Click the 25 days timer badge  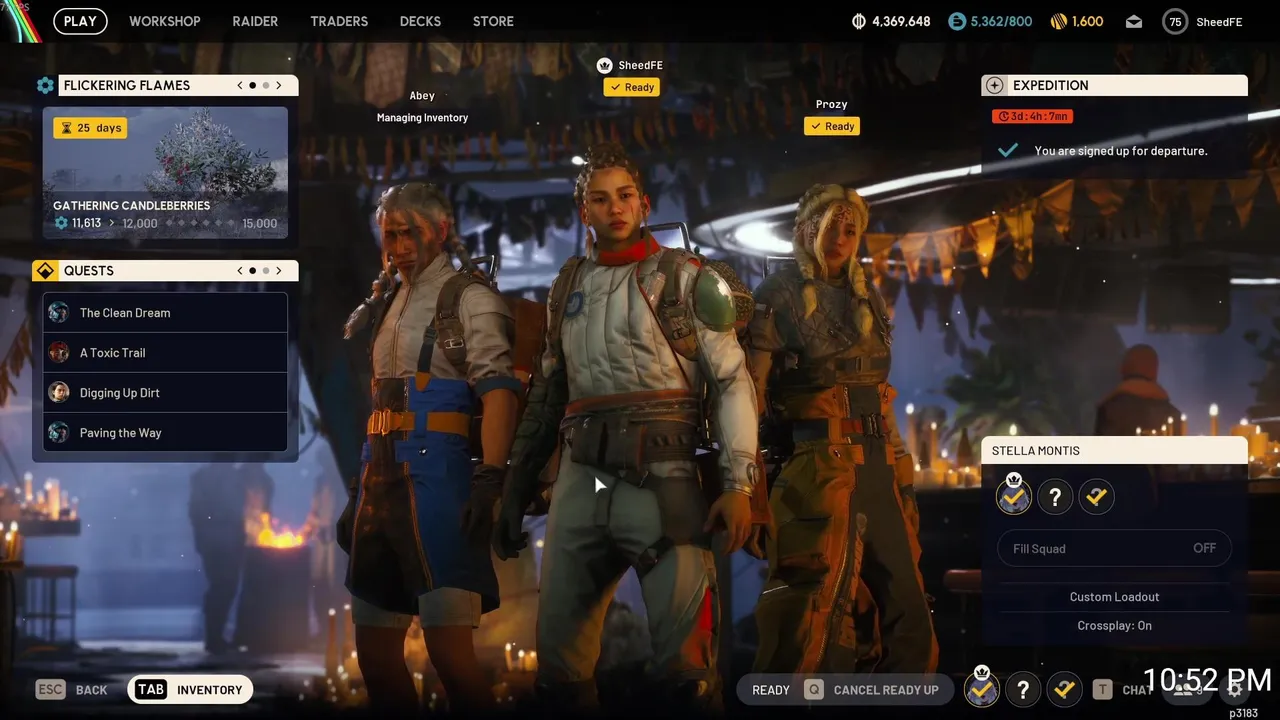tap(90, 128)
